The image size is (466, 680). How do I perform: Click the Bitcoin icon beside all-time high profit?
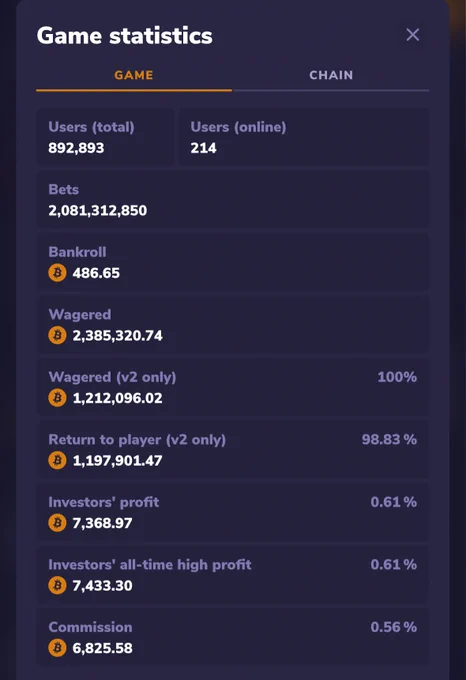click(57, 585)
